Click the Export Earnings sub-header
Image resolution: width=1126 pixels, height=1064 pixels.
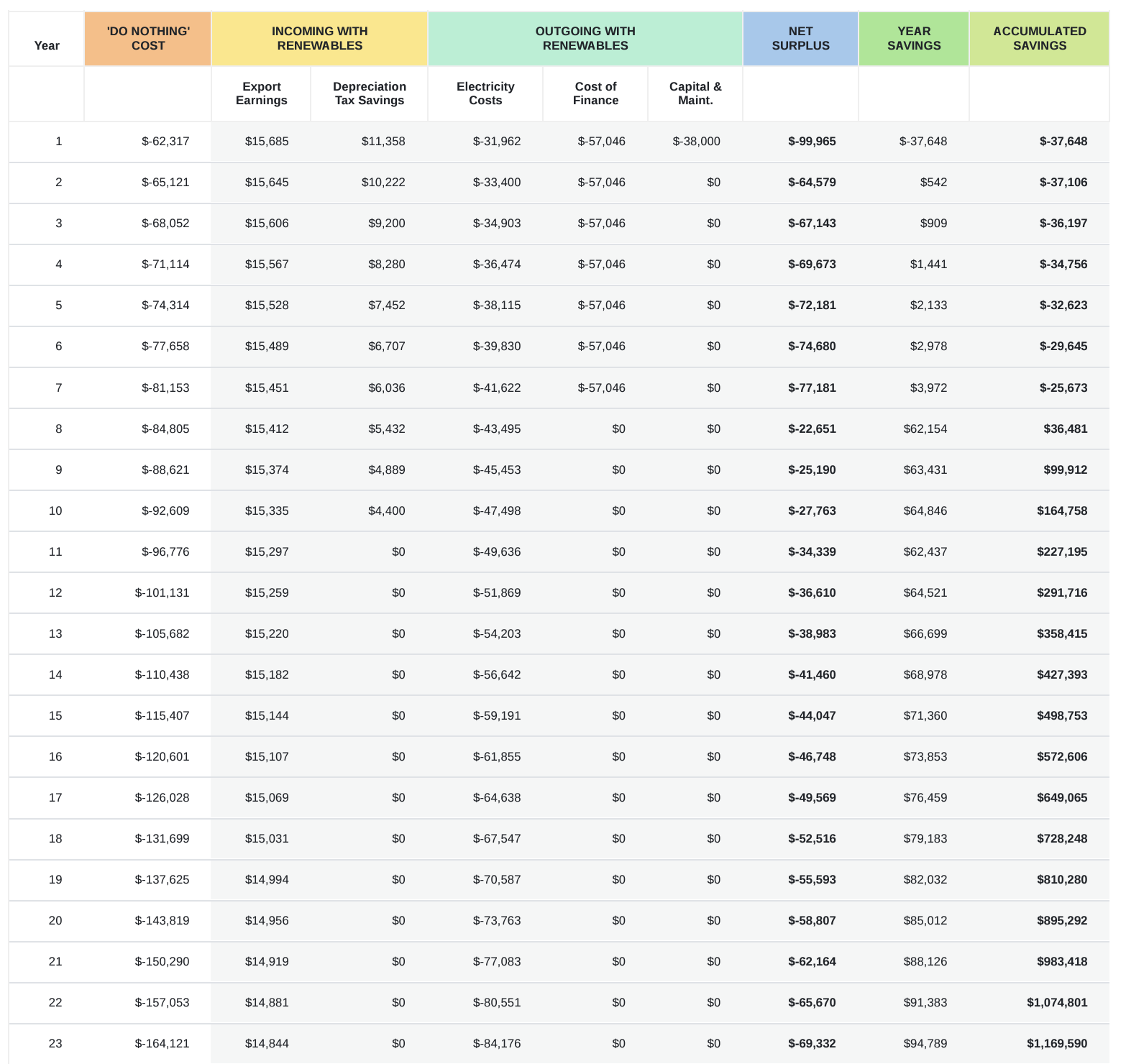point(262,93)
